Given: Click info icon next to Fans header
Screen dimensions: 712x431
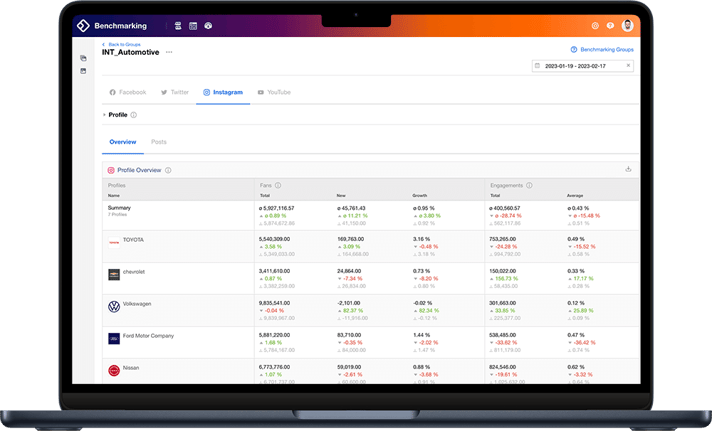Looking at the screenshot, I should pyautogui.click(x=278, y=185).
